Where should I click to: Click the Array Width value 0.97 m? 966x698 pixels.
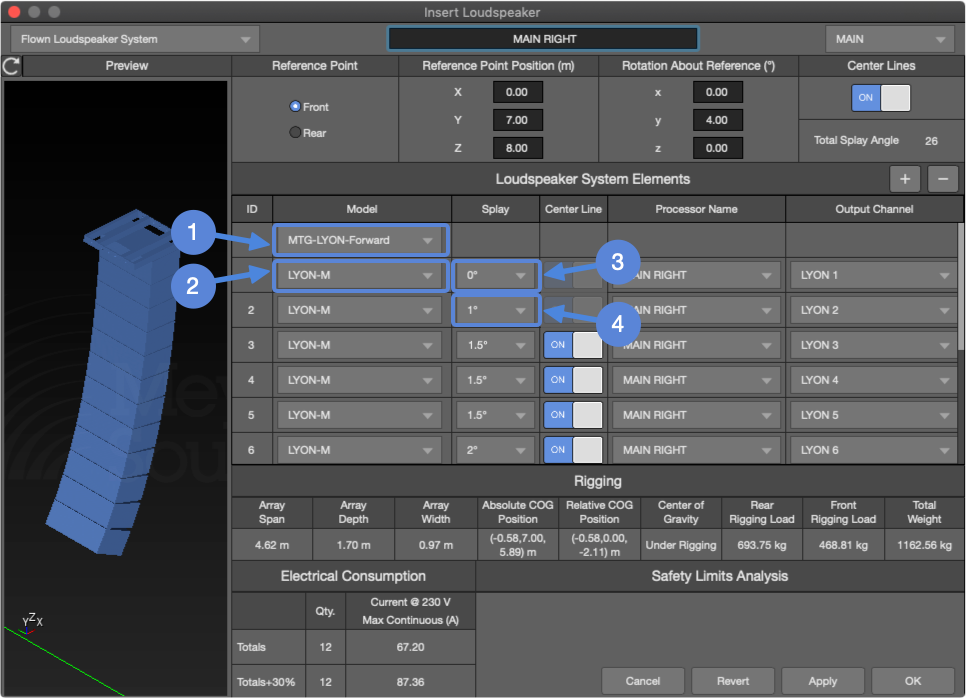(436, 545)
